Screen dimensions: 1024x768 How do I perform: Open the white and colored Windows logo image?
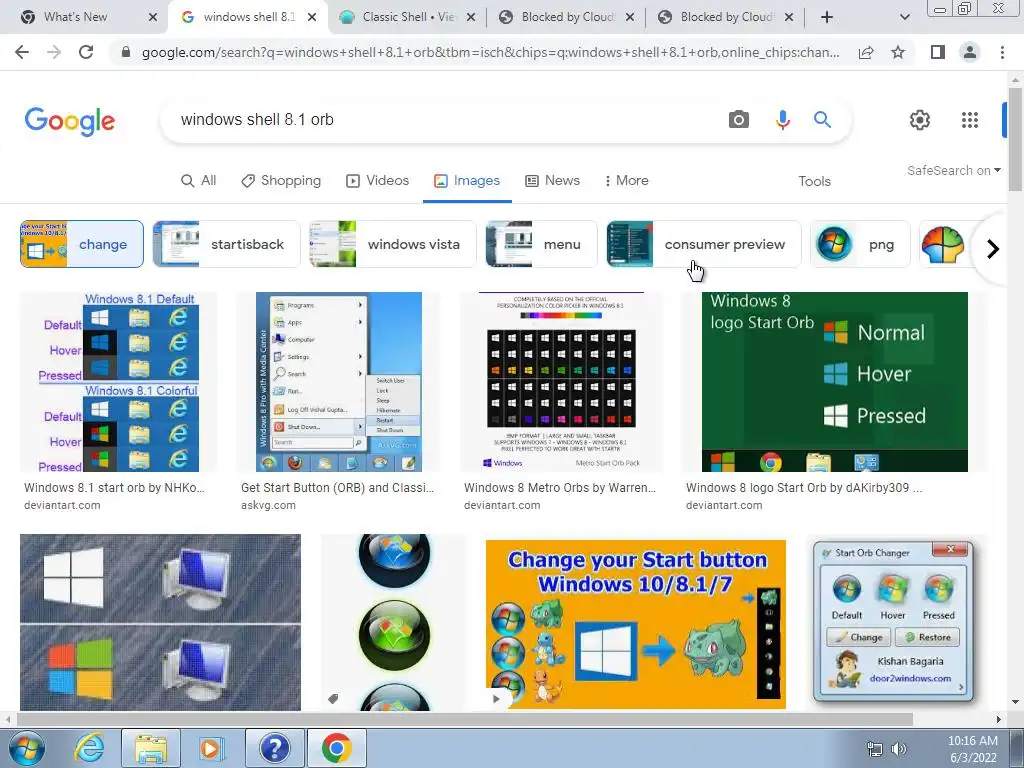click(x=160, y=622)
